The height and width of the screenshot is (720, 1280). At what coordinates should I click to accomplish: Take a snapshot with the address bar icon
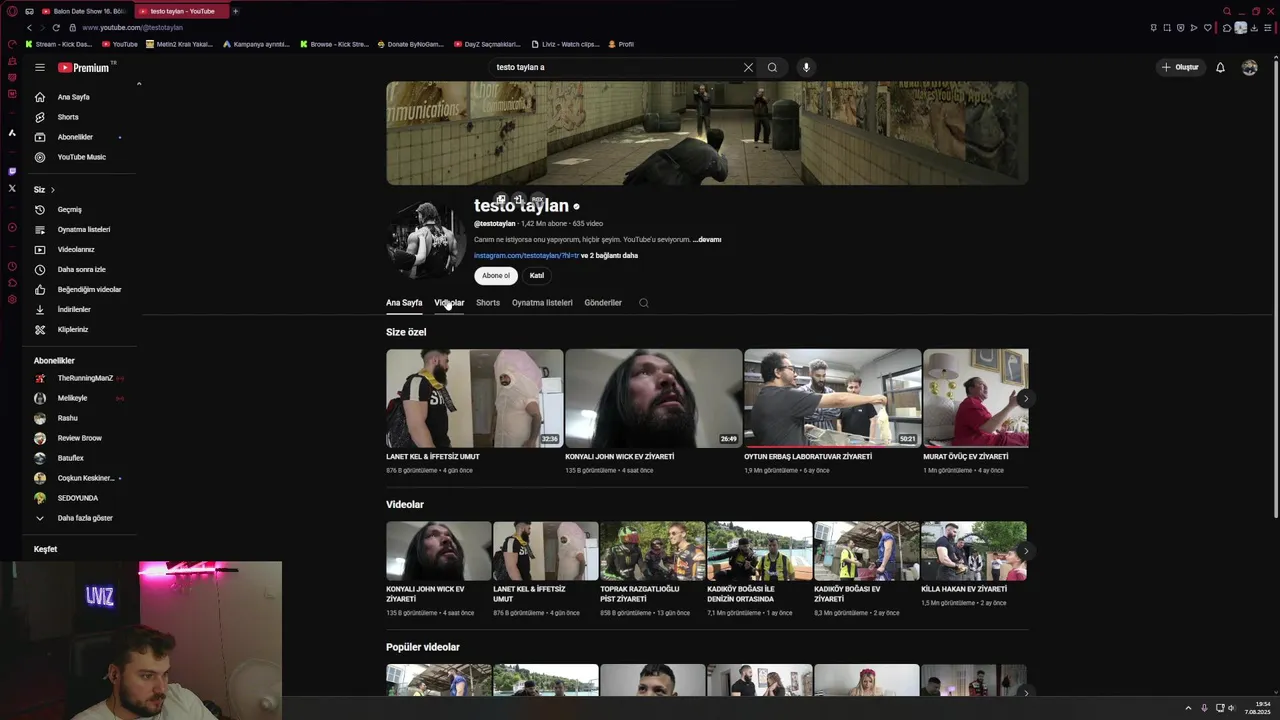pyautogui.click(x=1166, y=28)
